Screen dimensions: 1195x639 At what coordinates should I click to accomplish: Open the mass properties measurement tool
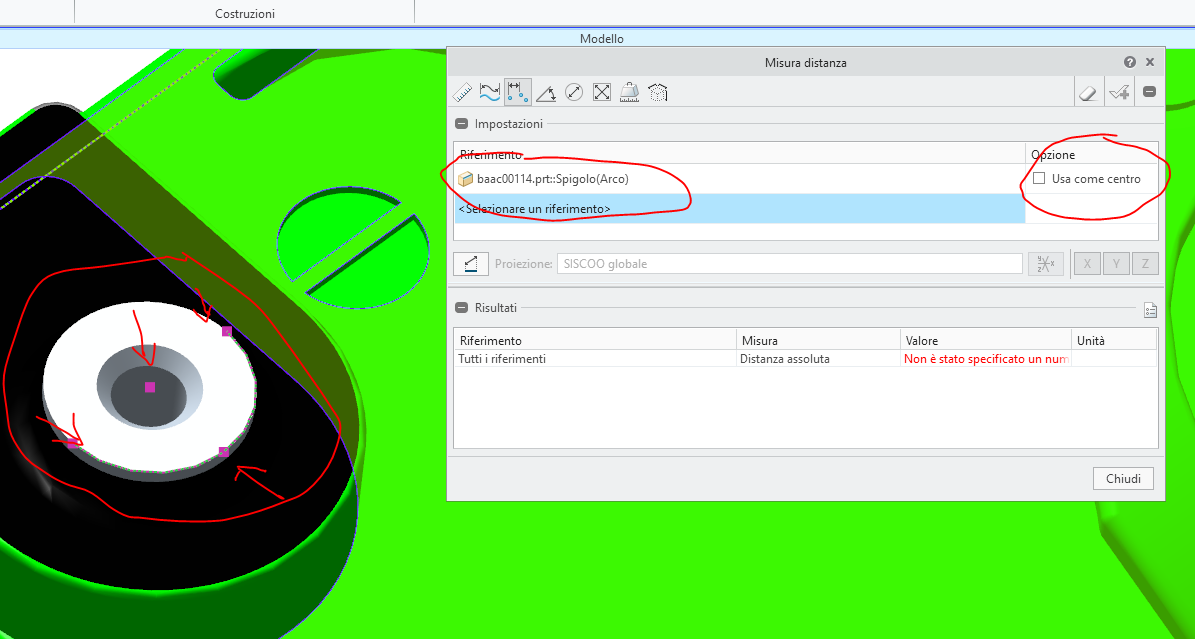point(629,91)
